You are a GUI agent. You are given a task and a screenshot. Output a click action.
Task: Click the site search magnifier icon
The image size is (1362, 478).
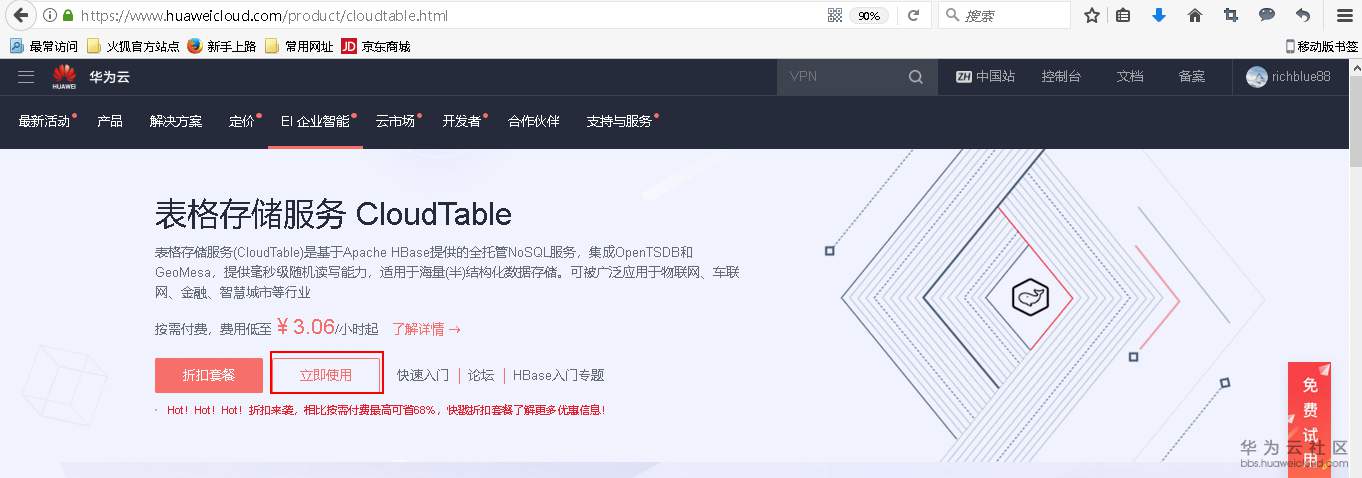pos(916,77)
